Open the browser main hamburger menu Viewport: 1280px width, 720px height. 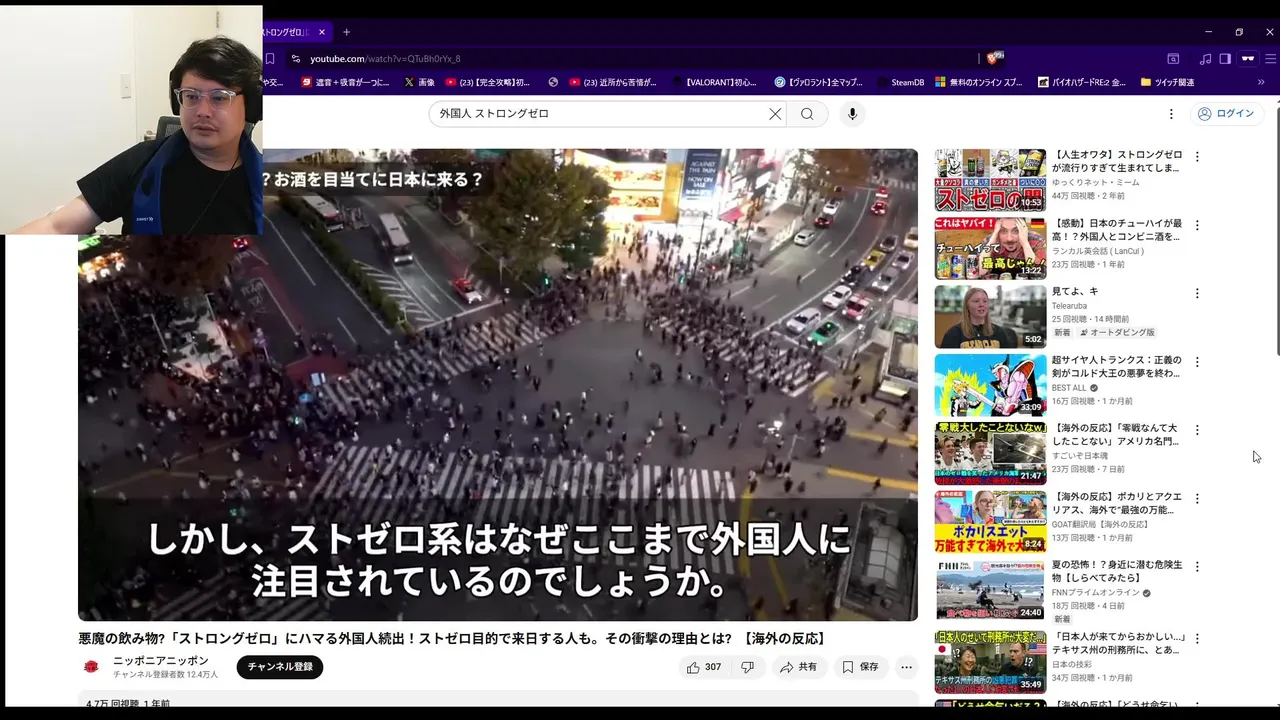(1270, 59)
